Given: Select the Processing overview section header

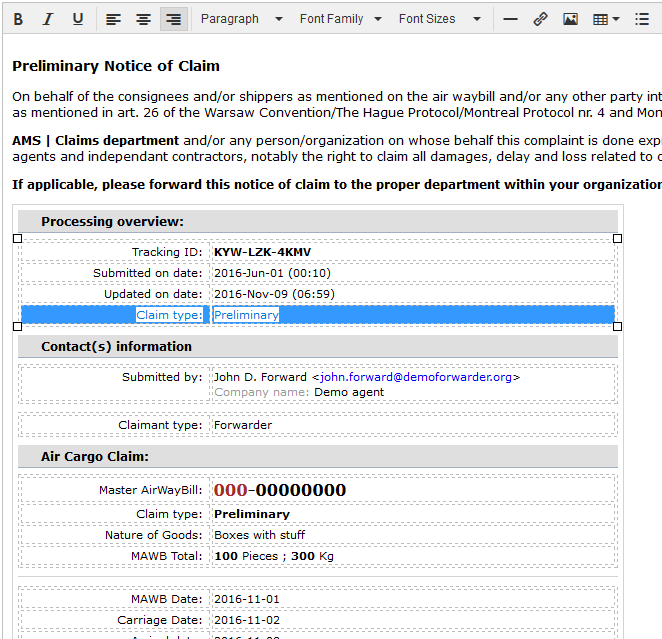Looking at the screenshot, I should (x=112, y=222).
